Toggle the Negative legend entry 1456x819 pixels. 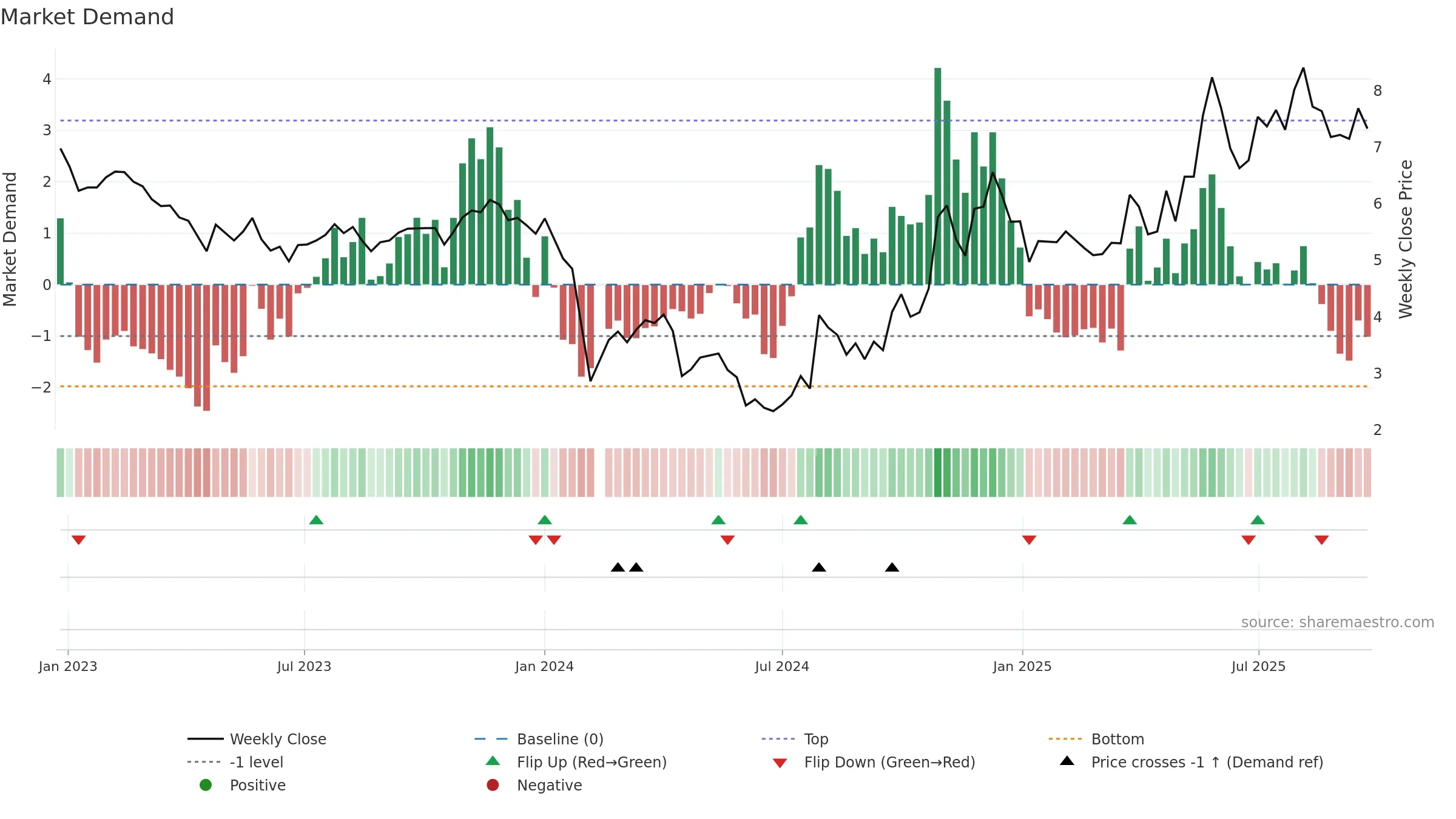pyautogui.click(x=534, y=785)
